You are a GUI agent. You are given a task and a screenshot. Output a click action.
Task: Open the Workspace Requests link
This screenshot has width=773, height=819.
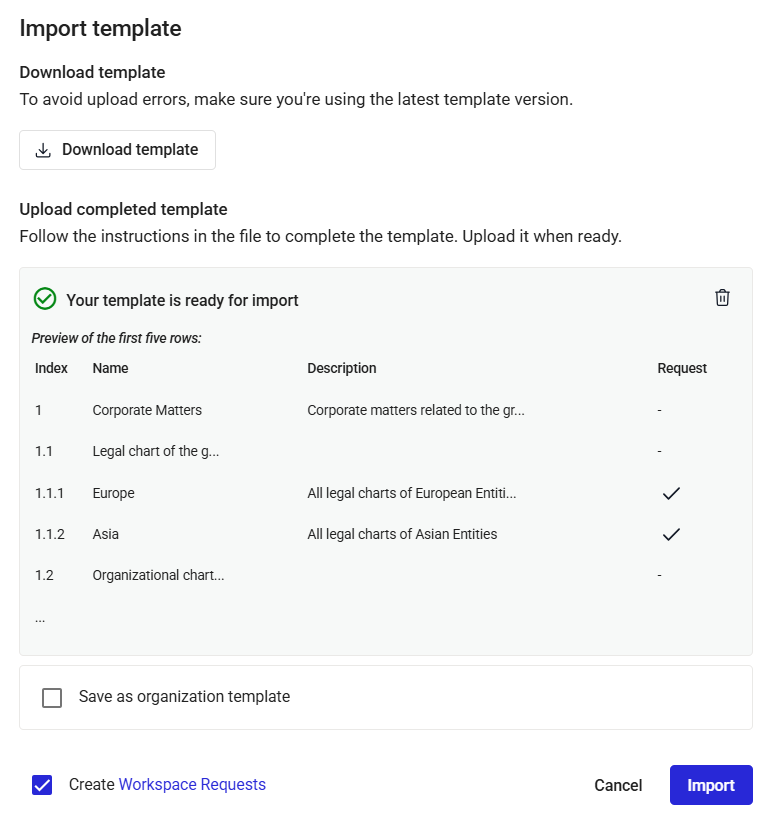tap(192, 785)
